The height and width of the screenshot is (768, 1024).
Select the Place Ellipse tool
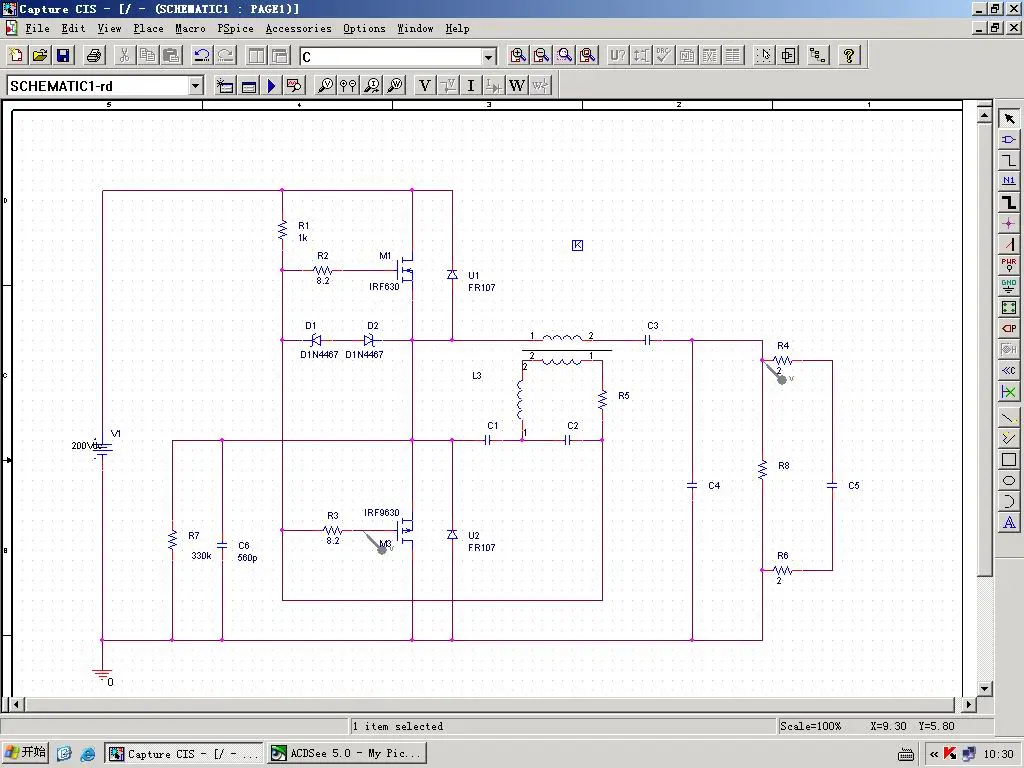click(1009, 481)
